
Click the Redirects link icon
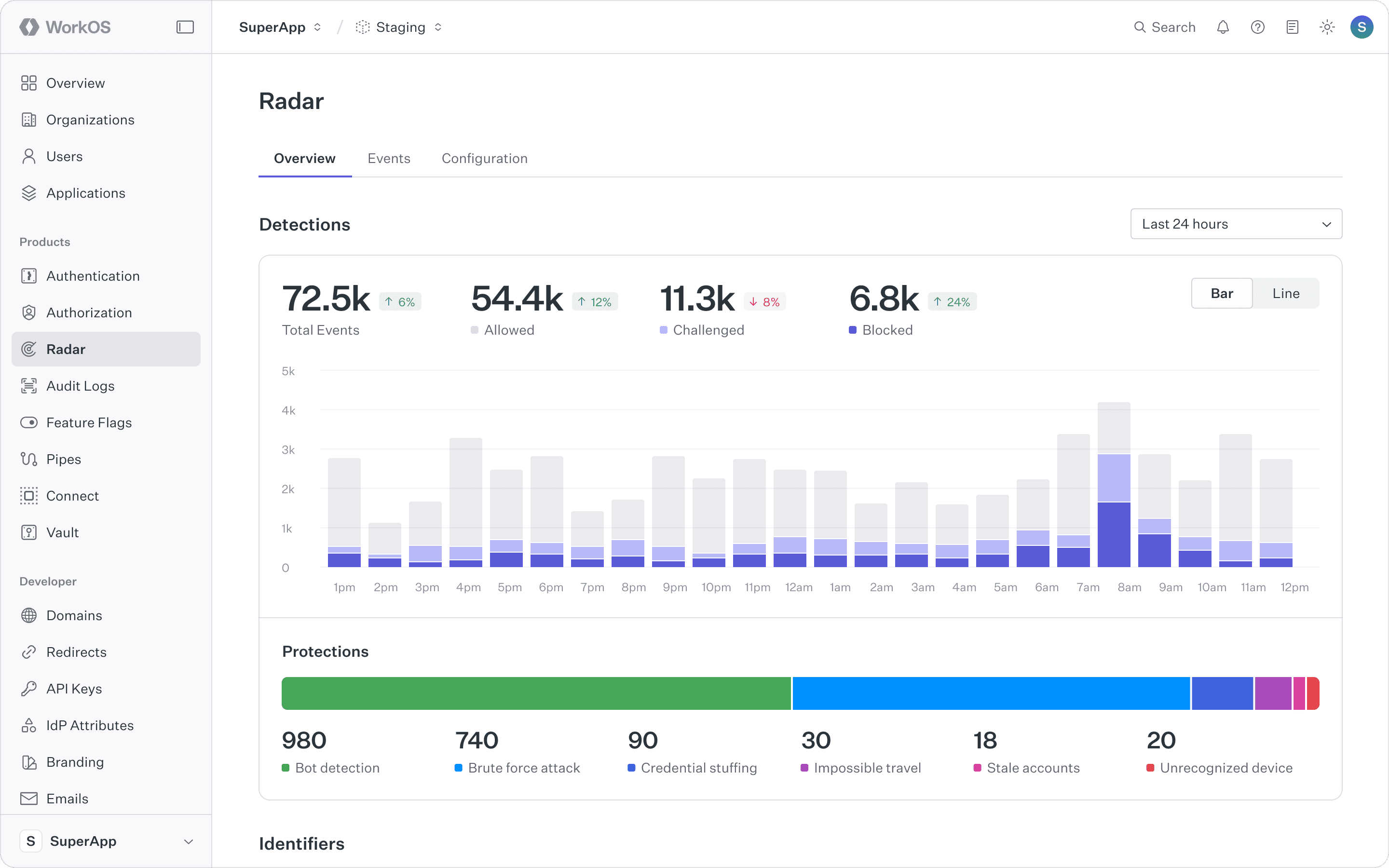point(29,652)
